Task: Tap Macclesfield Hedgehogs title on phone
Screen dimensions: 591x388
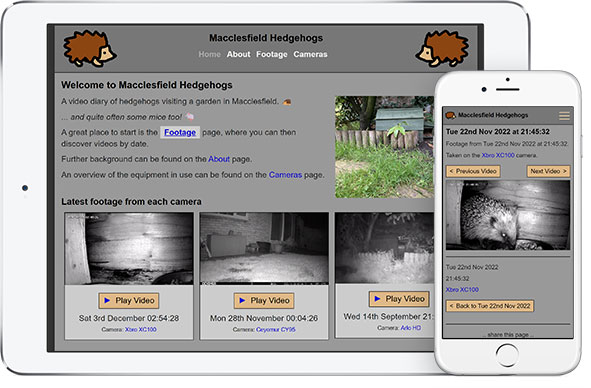Action: coord(493,115)
